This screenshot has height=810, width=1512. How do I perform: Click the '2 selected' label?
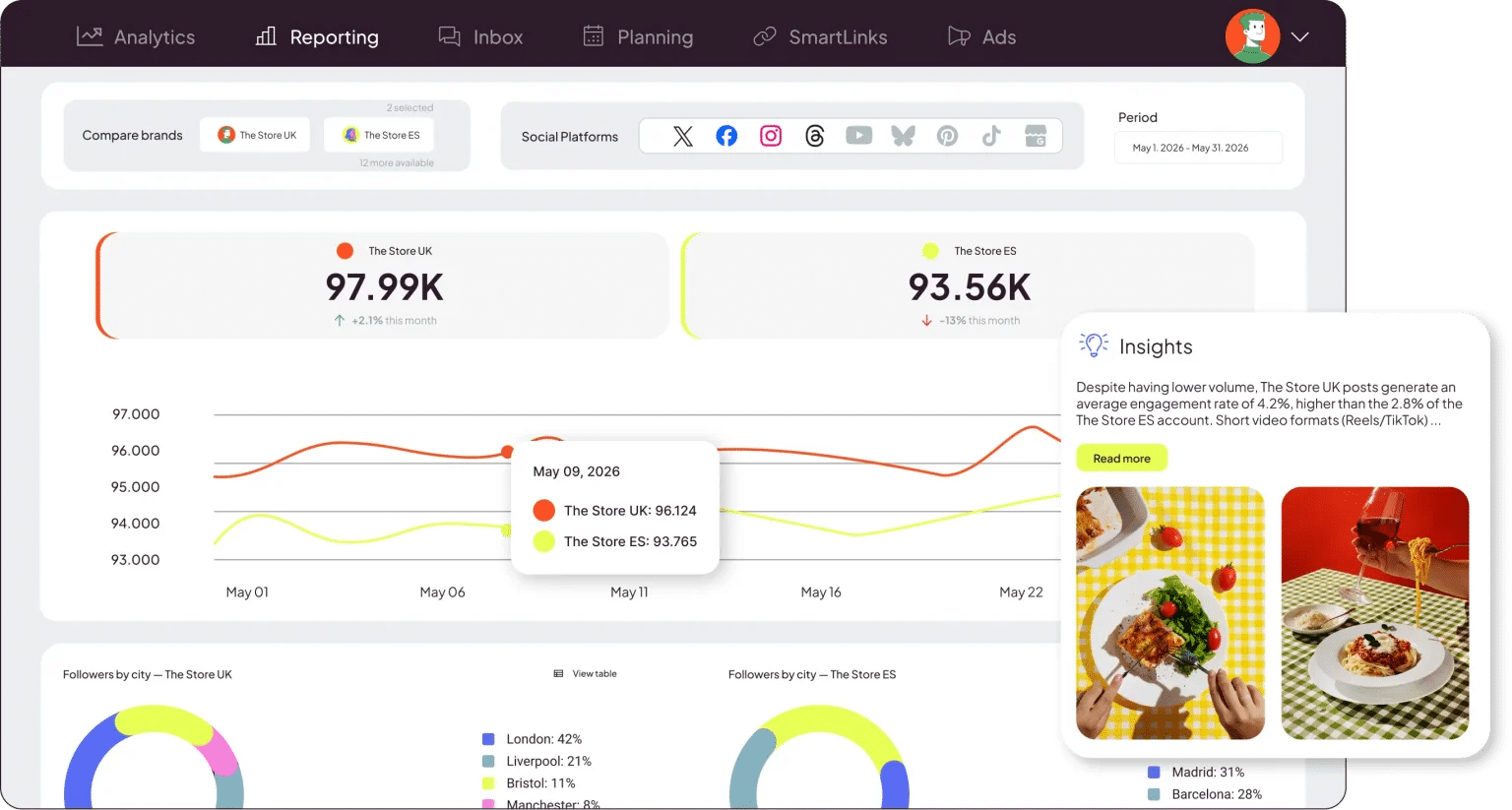pos(409,108)
